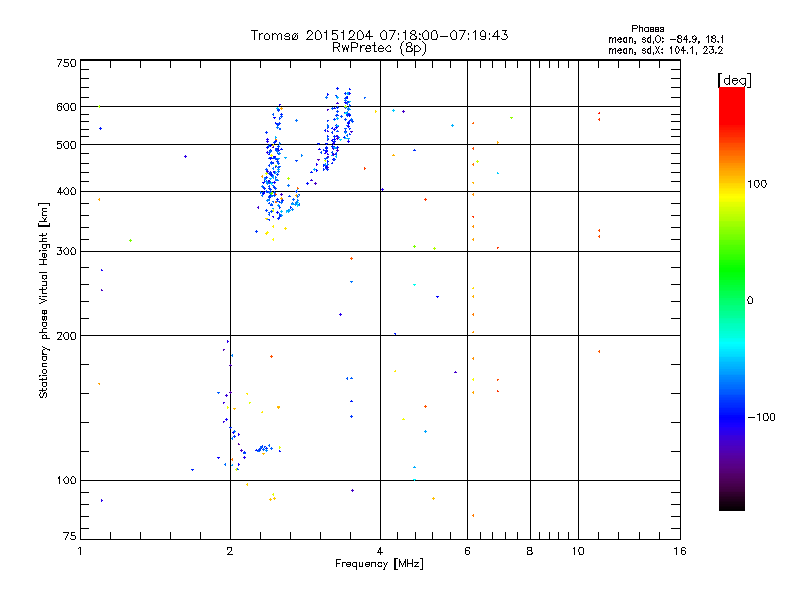The width and height of the screenshot is (800, 600).
Task: Click y-axis tick label '75'
Action: [70, 536]
